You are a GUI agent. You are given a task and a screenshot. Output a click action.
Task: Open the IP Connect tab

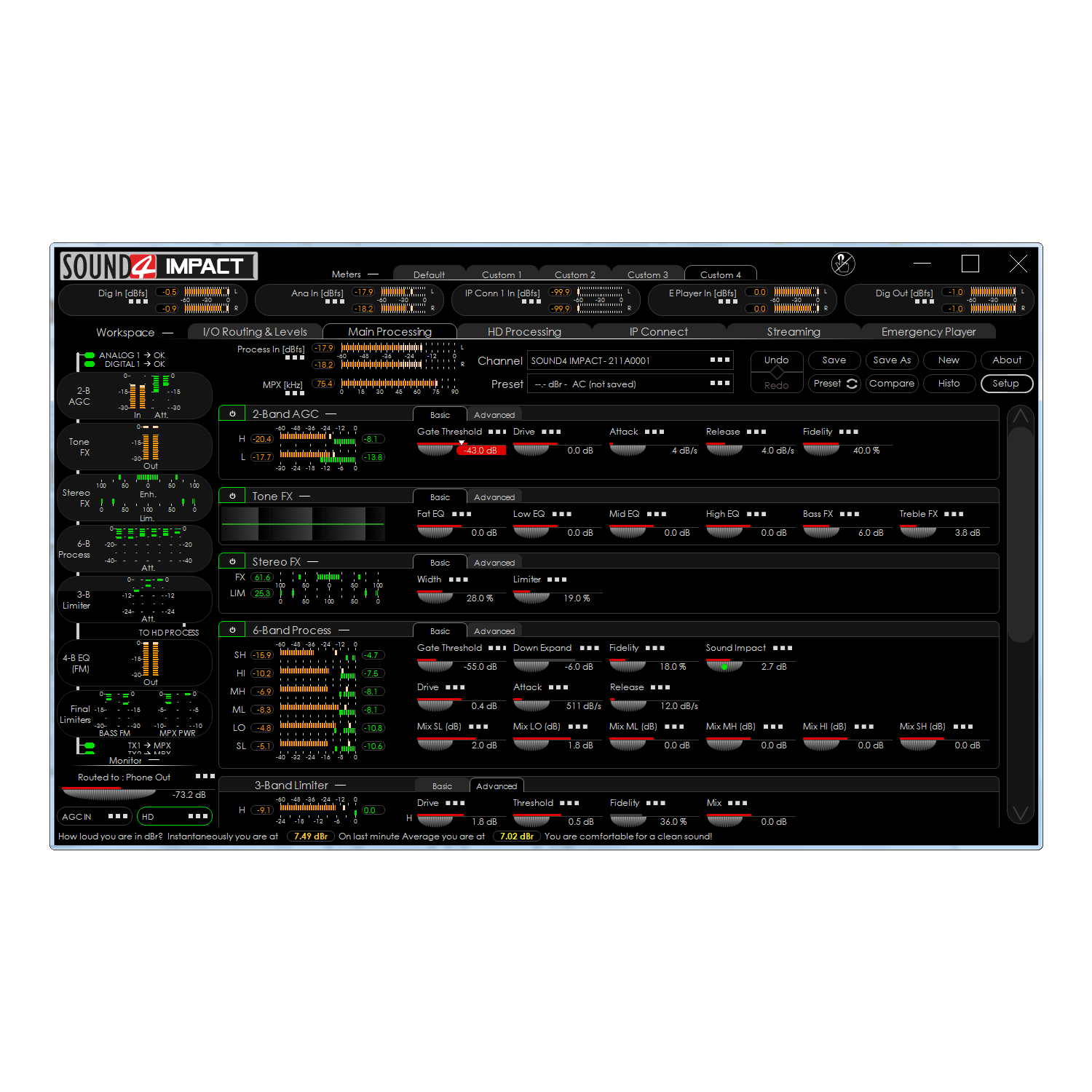point(659,332)
